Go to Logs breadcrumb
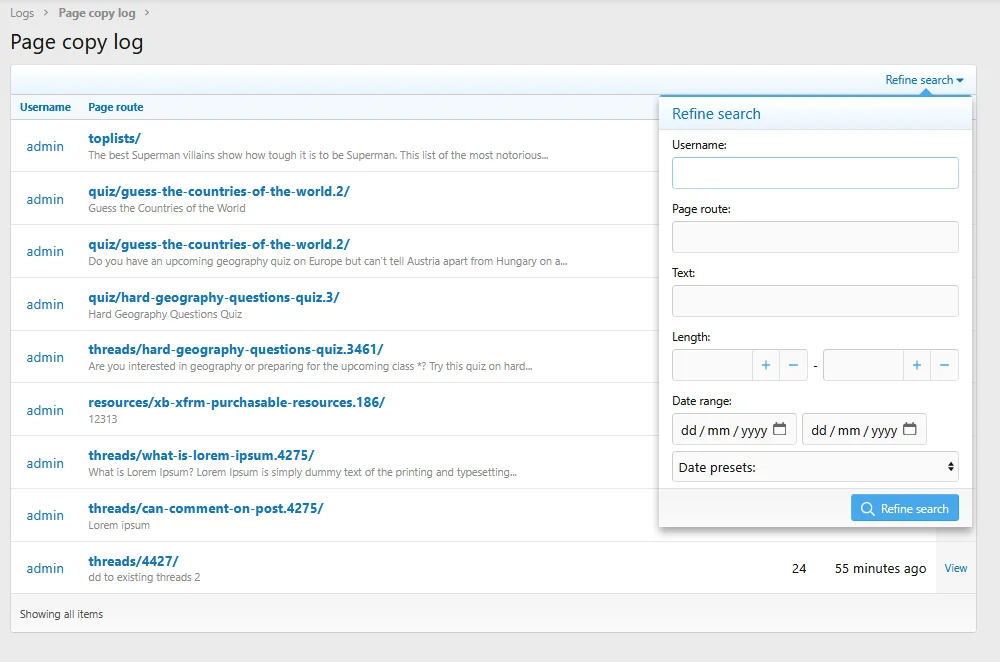Image resolution: width=1000 pixels, height=662 pixels. pos(22,13)
